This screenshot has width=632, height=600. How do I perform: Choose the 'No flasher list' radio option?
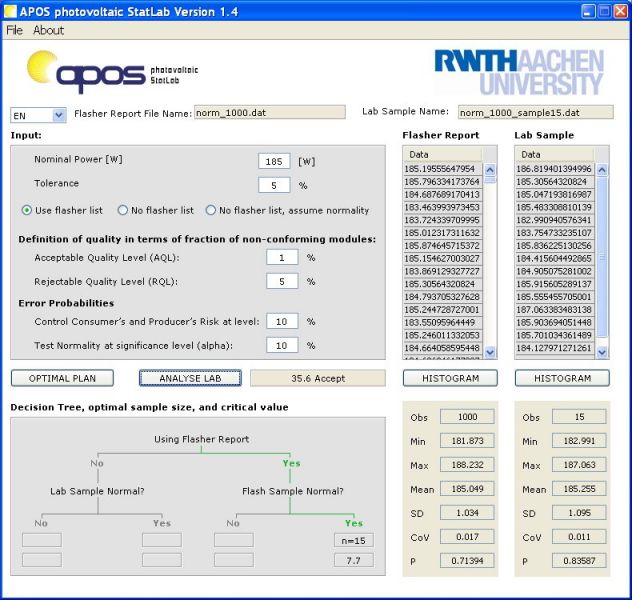[123, 210]
